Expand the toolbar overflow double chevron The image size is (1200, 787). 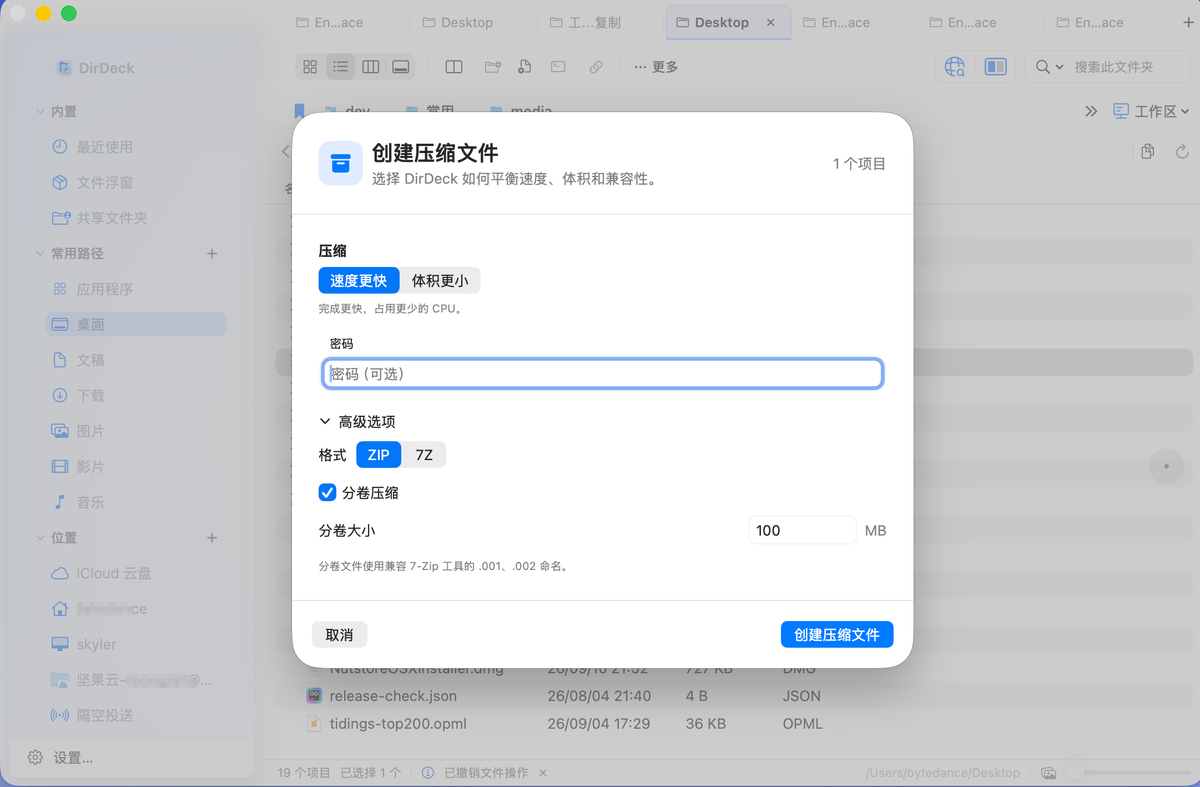tap(1091, 111)
